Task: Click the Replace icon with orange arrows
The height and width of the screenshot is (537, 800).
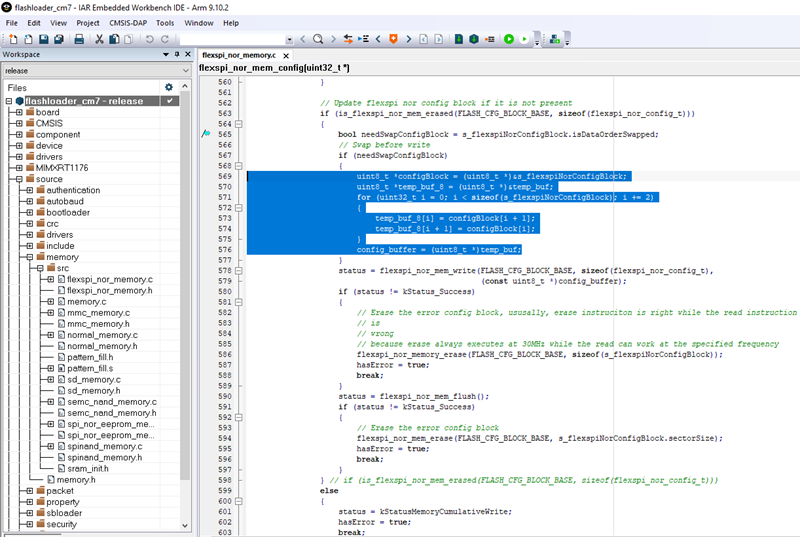Action: (348, 39)
